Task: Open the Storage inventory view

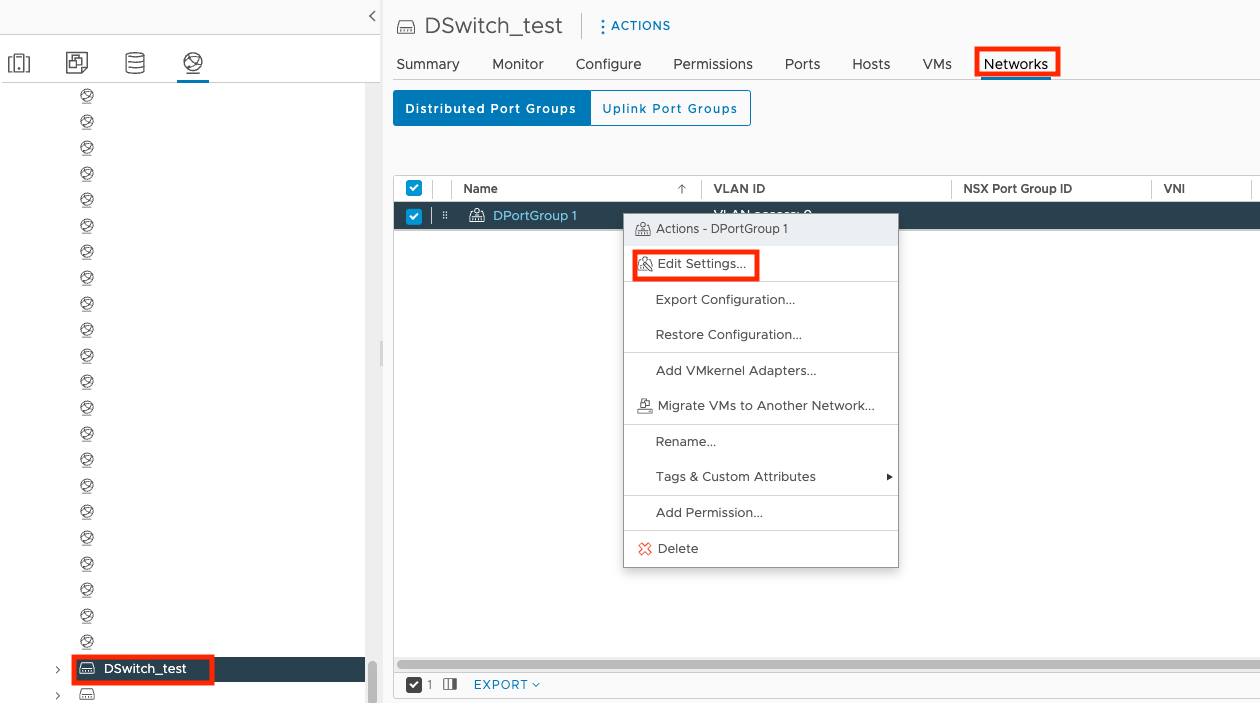Action: click(x=135, y=62)
